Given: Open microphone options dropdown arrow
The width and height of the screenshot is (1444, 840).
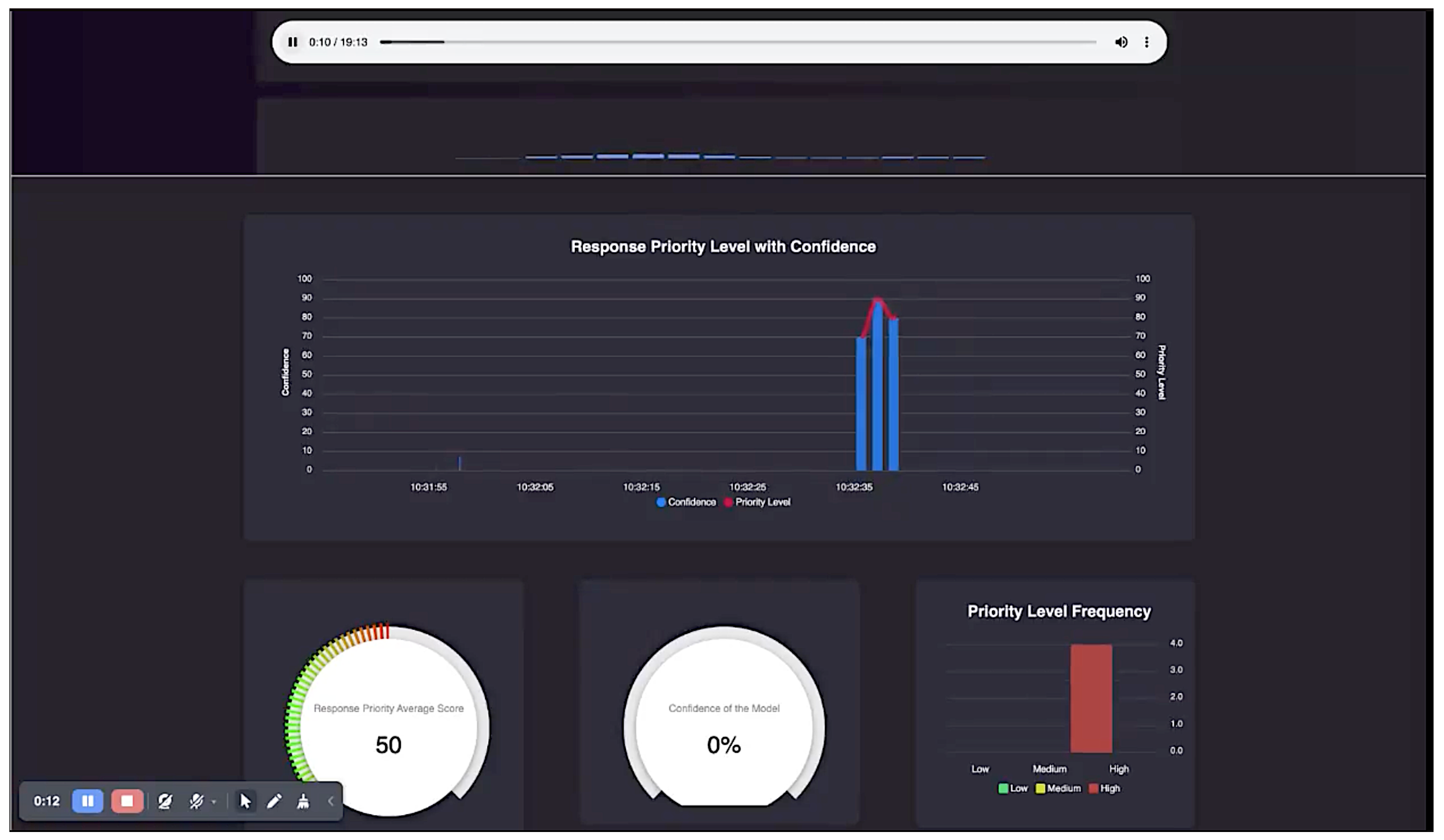Looking at the screenshot, I should tap(214, 802).
